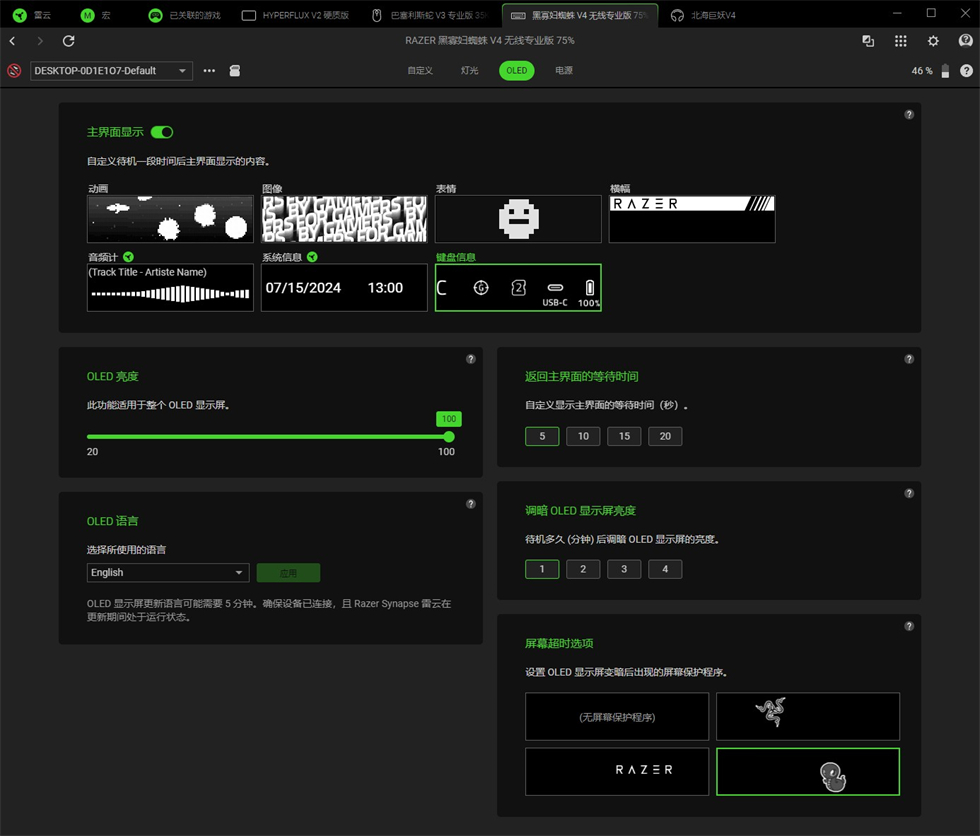Open the window layout icon top right
This screenshot has width=980, height=836.
(868, 41)
